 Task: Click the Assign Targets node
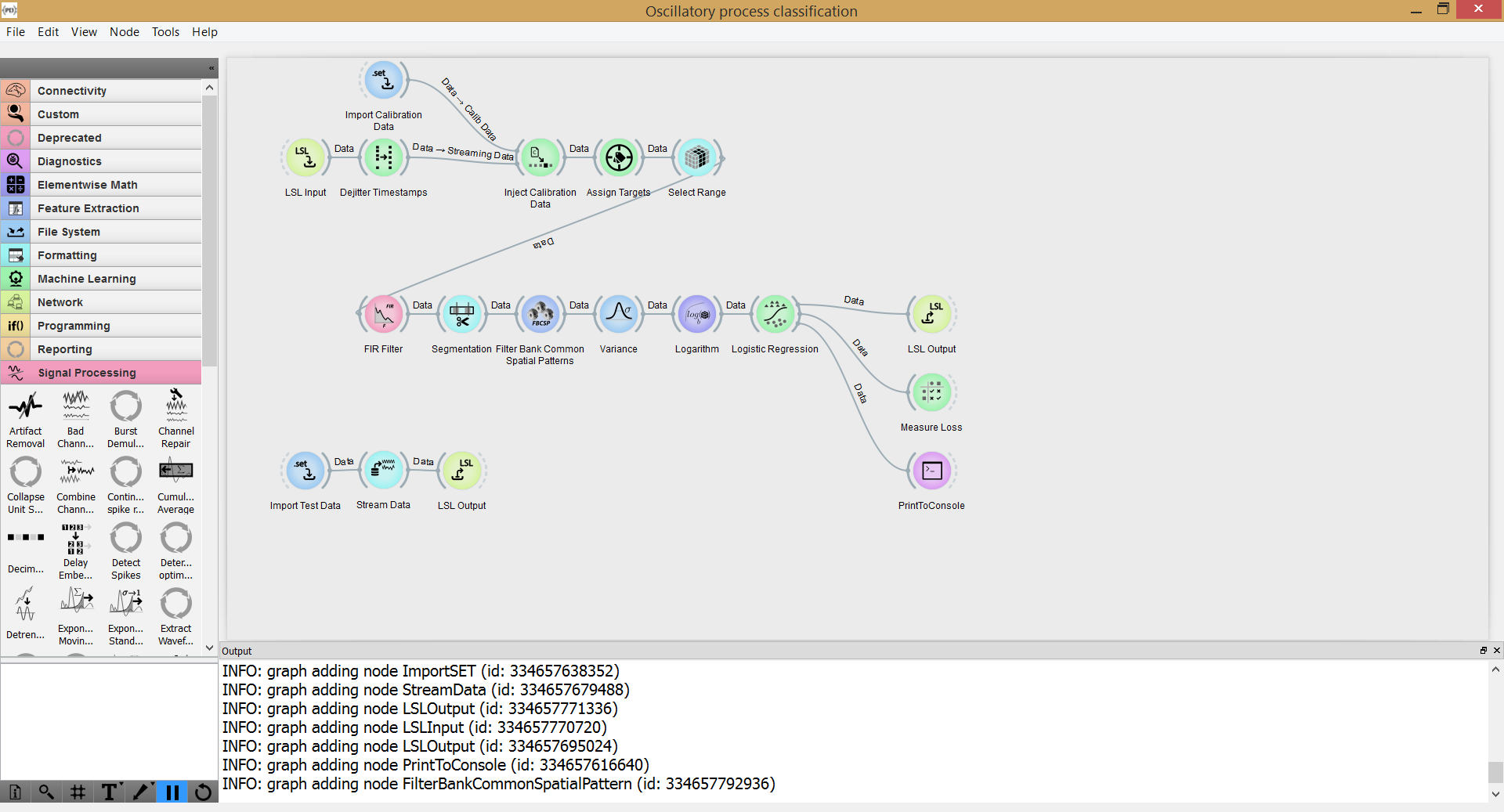(619, 157)
